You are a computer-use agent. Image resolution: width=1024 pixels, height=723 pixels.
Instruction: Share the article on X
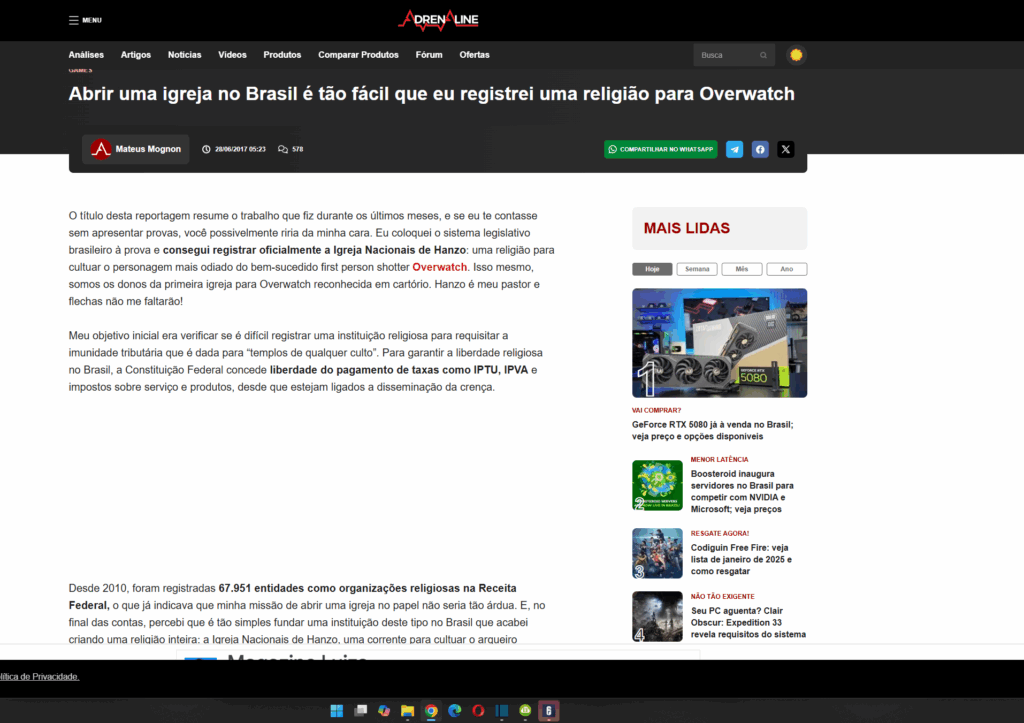[786, 149]
